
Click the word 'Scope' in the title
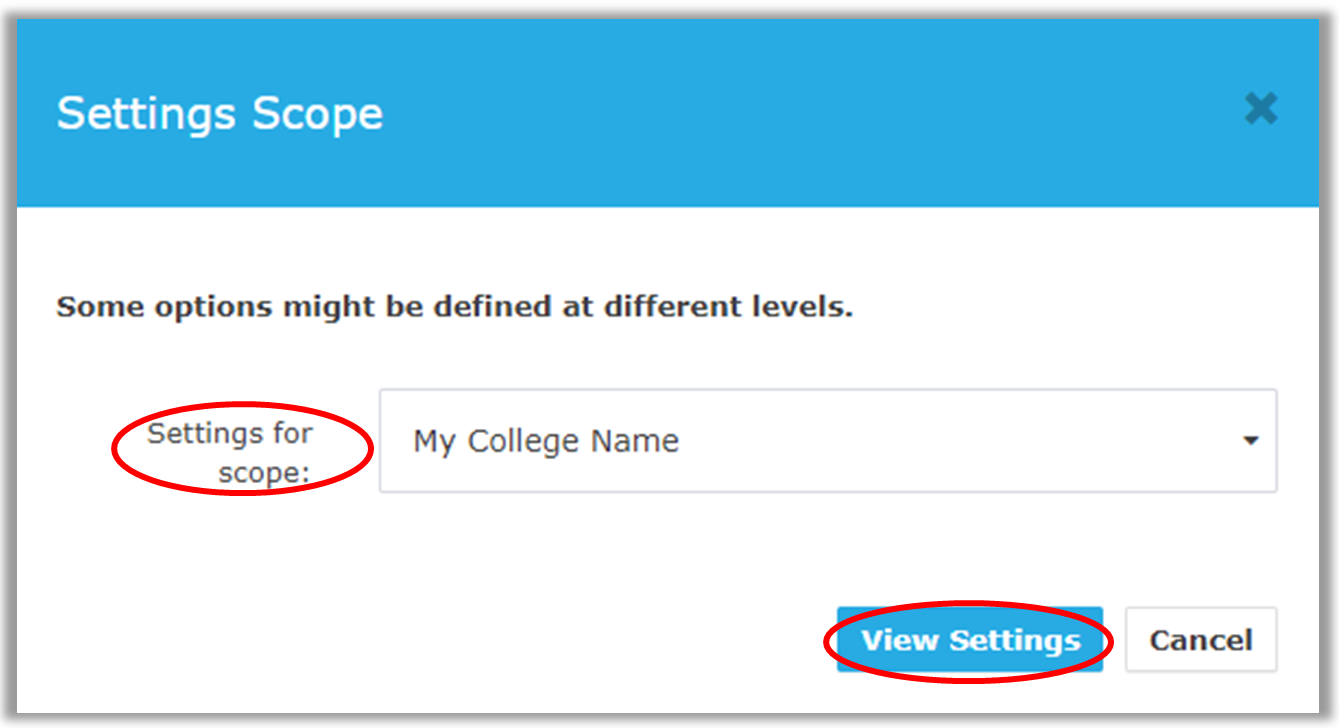tap(317, 115)
